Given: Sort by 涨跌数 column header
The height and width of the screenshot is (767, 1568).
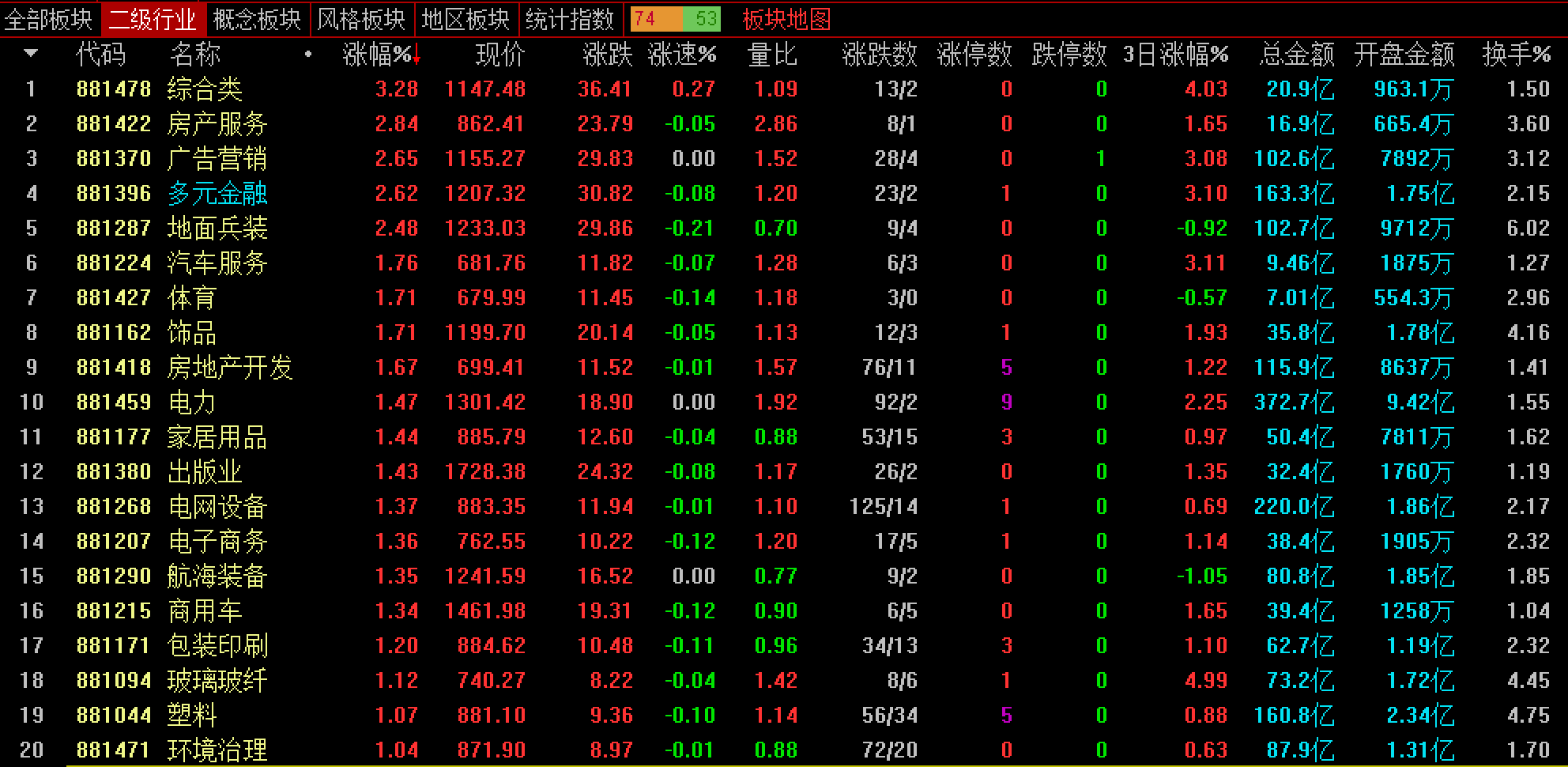Looking at the screenshot, I should click(x=880, y=55).
